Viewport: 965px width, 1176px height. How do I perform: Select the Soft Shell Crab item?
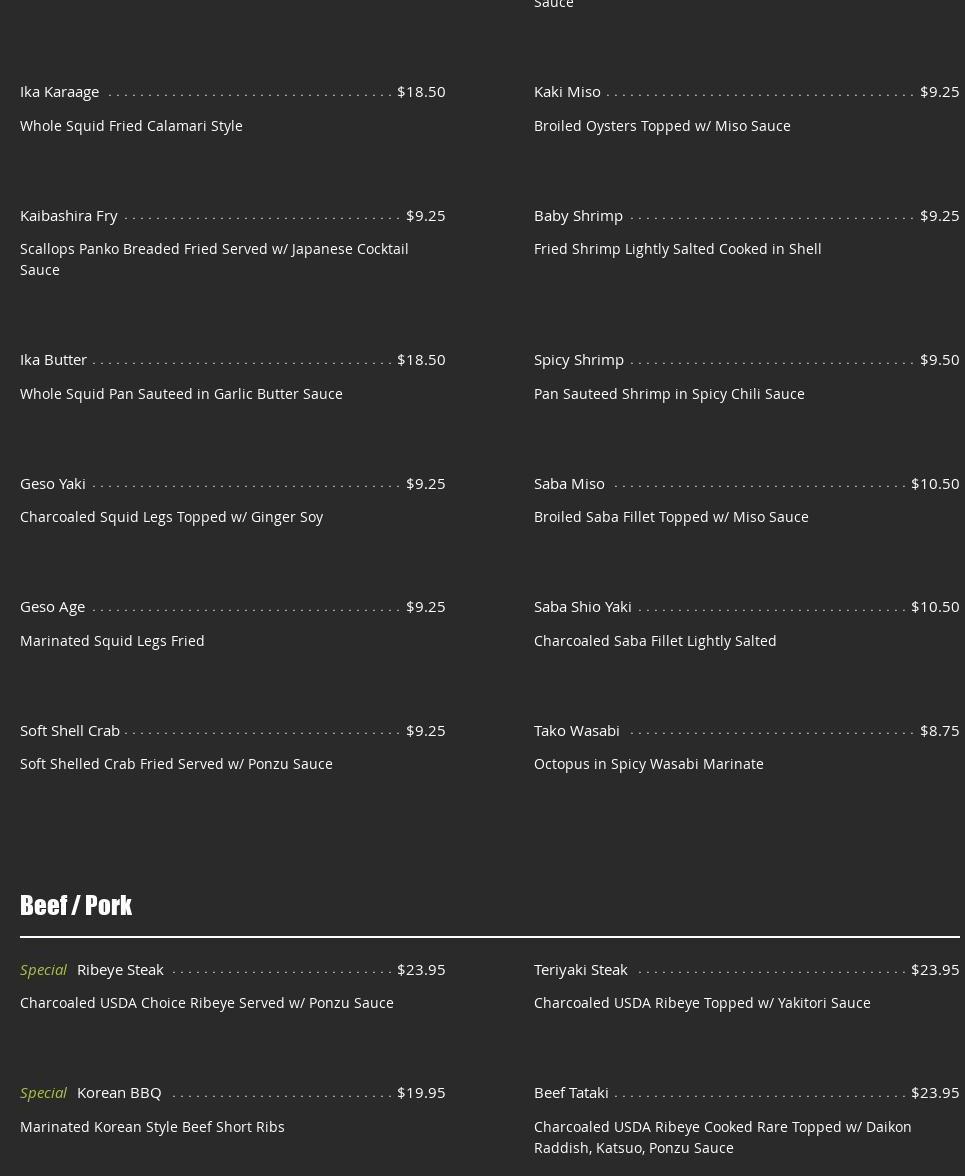pyautogui.click(x=70, y=730)
